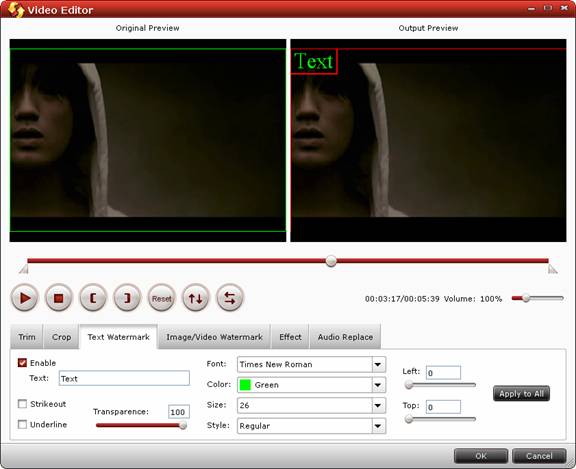
Task: Click the Transparence slider handle
Action: coord(183,425)
